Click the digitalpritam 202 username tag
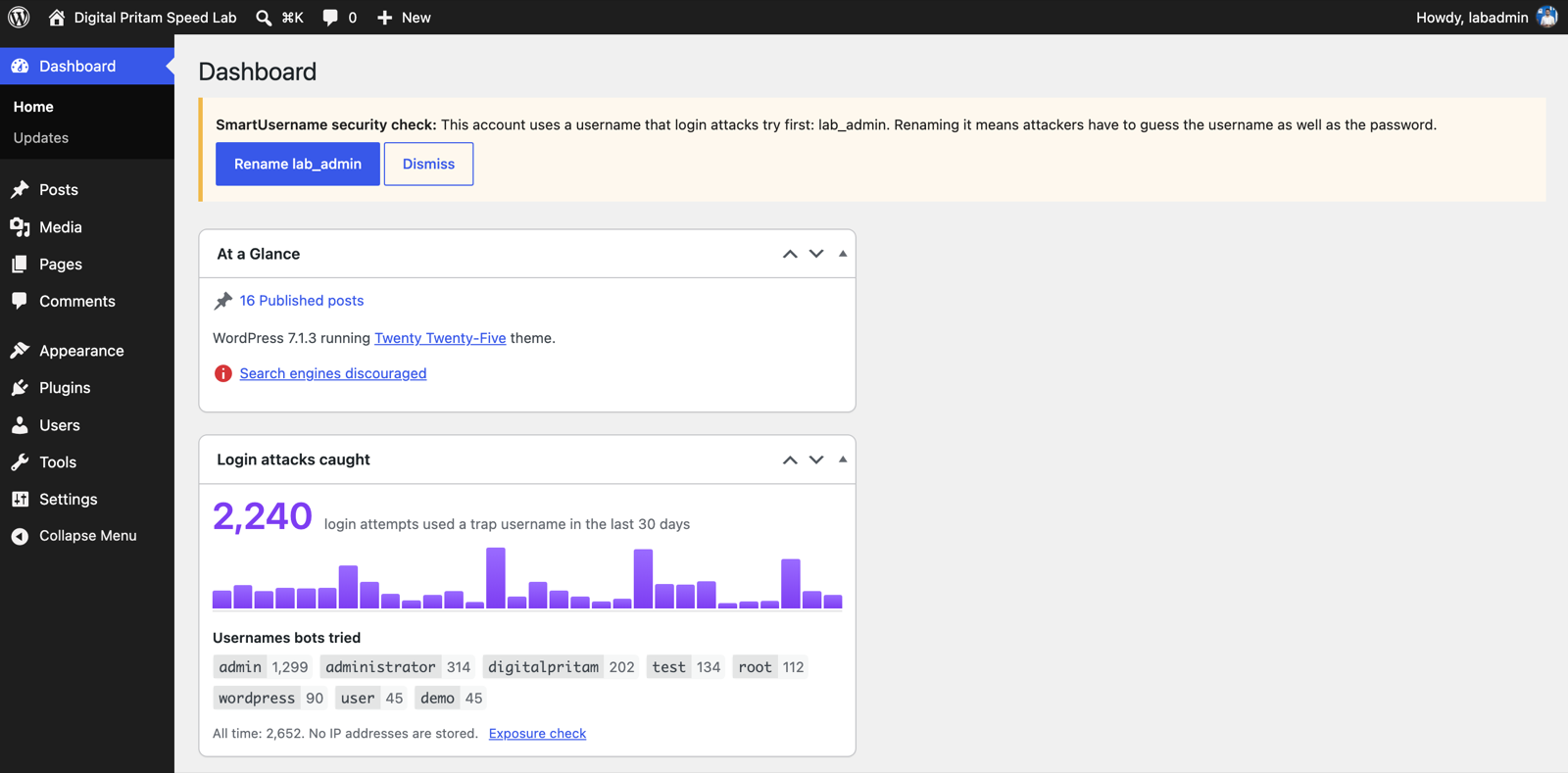 click(x=561, y=667)
